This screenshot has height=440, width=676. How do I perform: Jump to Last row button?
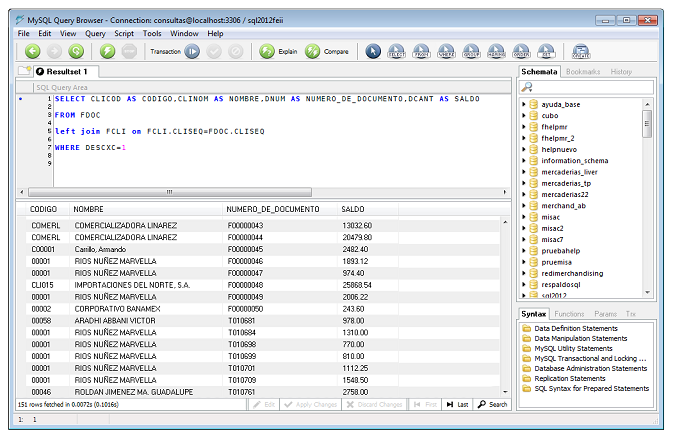457,404
